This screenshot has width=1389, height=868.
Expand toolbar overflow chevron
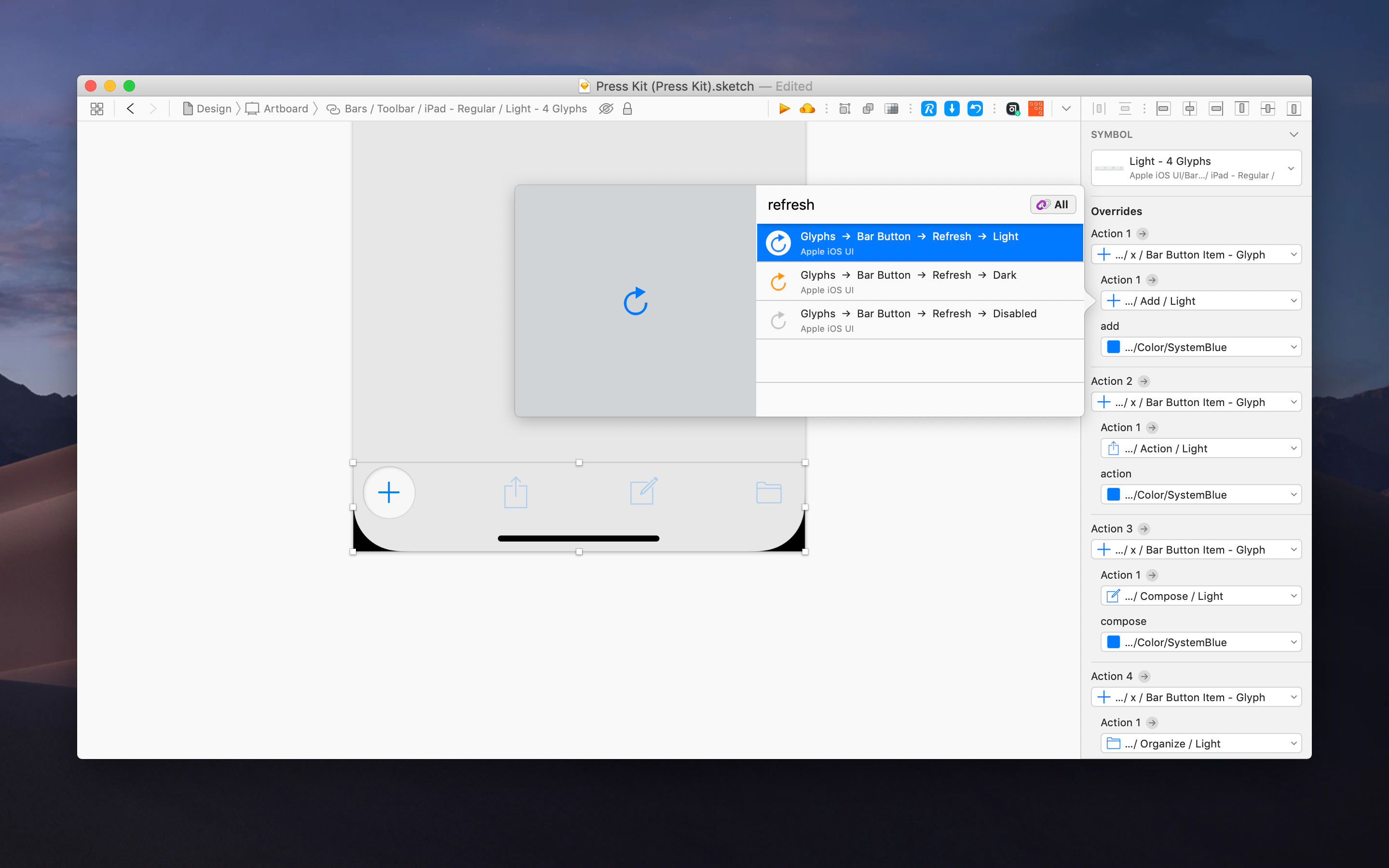(1066, 108)
